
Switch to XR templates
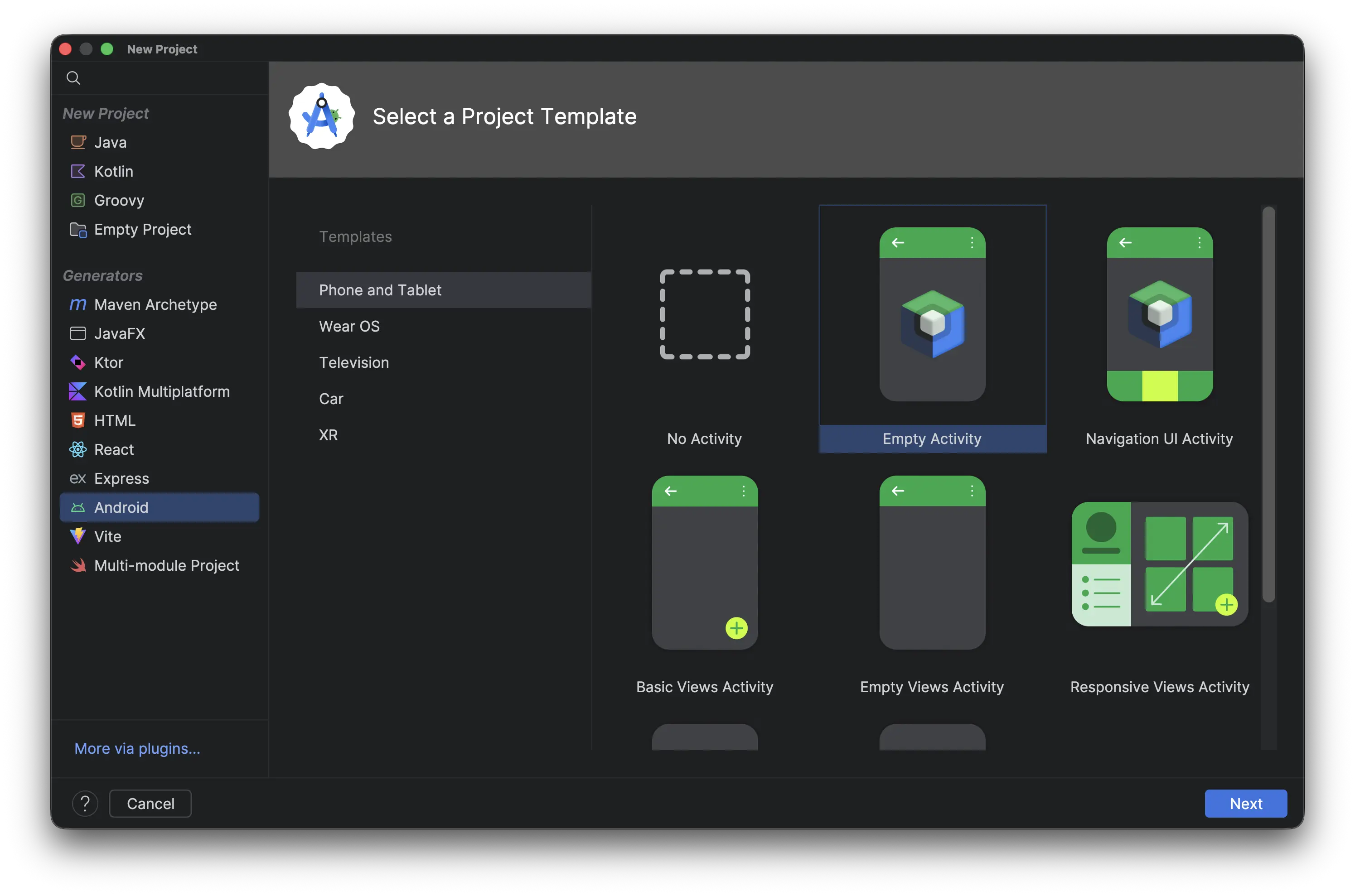click(443, 435)
